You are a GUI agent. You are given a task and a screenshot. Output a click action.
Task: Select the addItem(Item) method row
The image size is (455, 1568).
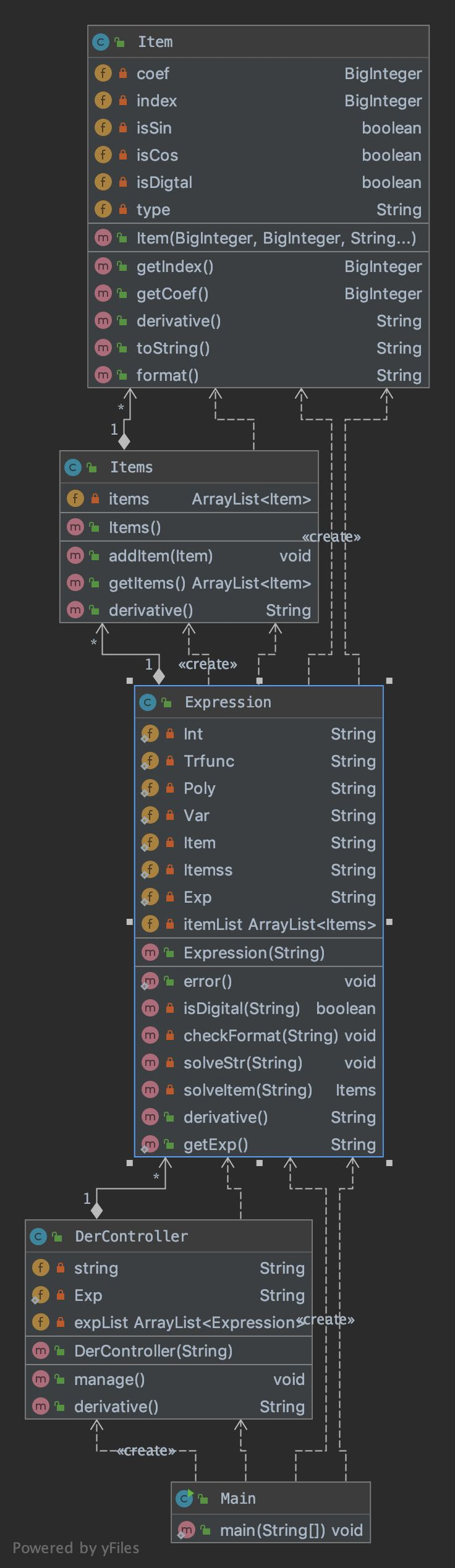(189, 556)
